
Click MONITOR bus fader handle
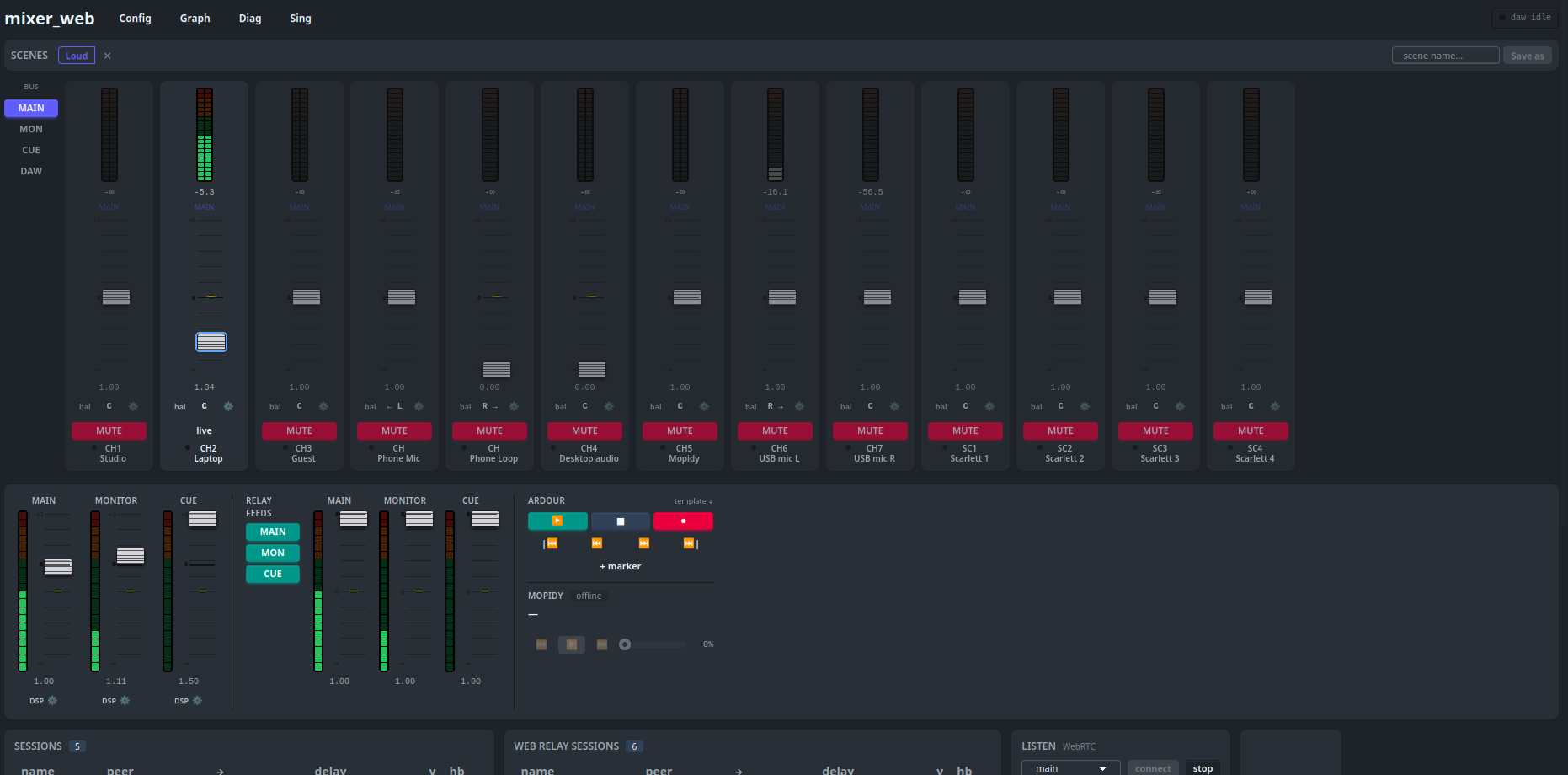[131, 555]
